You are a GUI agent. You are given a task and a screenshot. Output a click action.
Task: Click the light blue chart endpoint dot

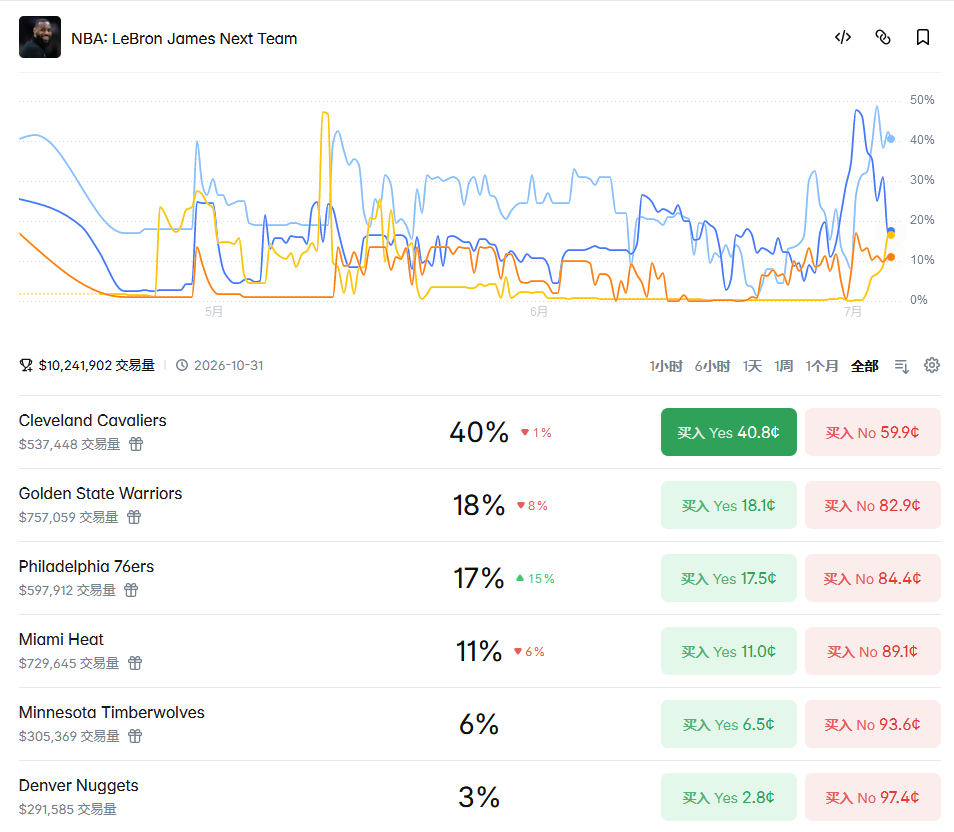(891, 139)
